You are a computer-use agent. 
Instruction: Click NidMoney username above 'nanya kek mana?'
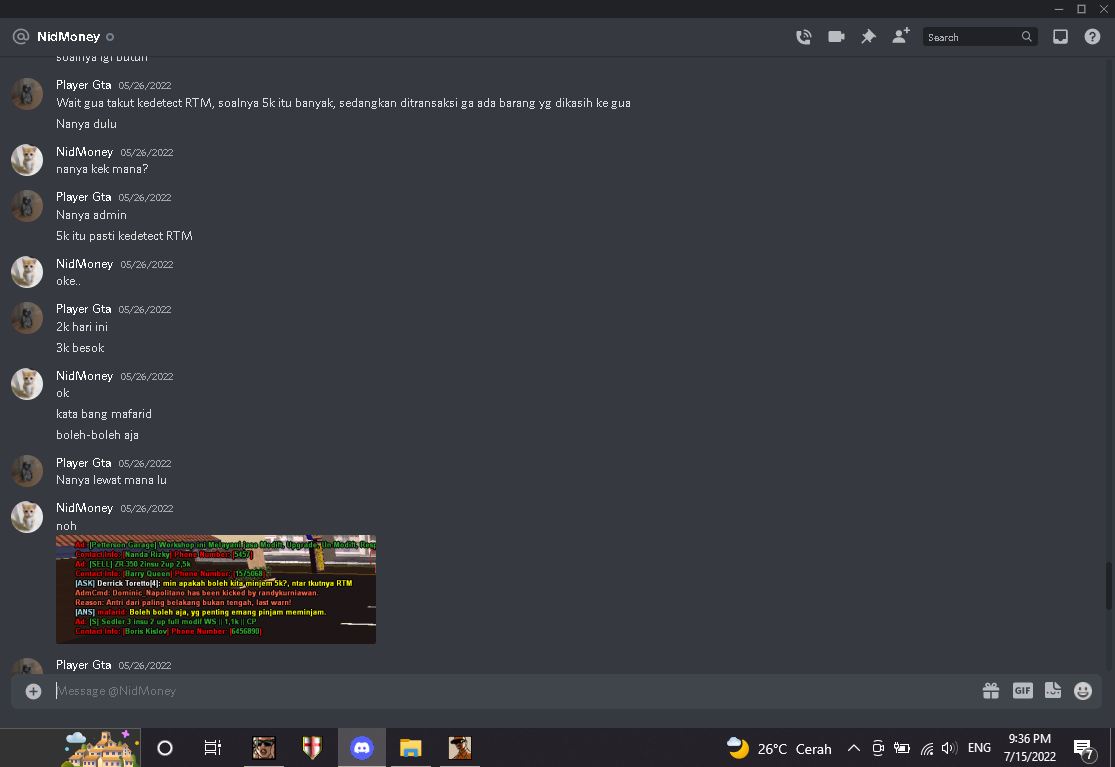coord(85,151)
